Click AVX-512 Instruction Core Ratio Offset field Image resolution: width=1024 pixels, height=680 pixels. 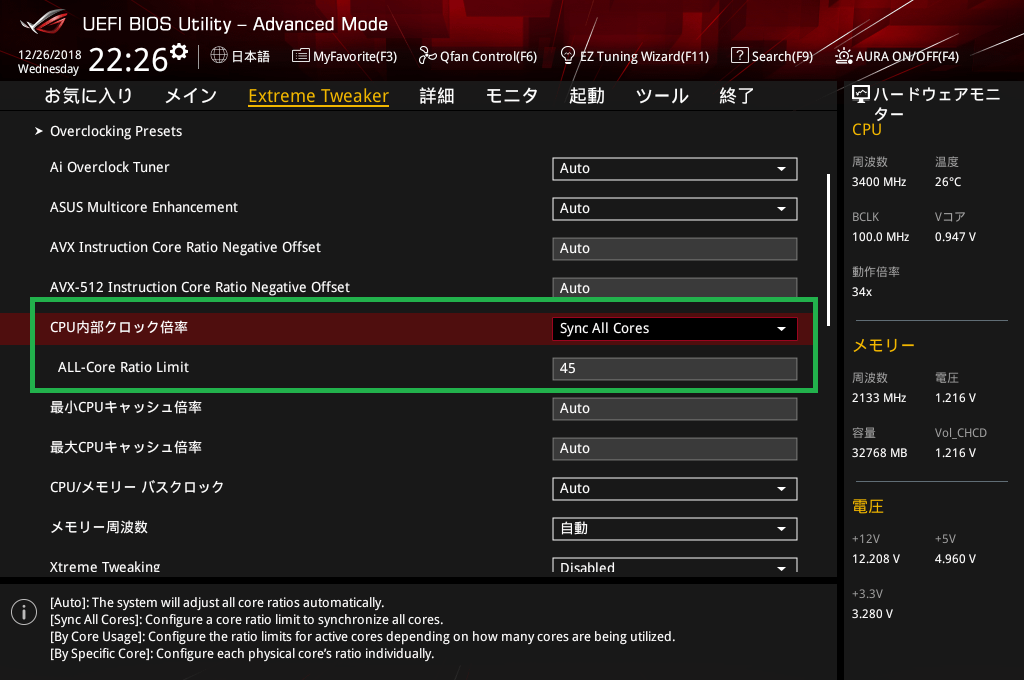675,287
